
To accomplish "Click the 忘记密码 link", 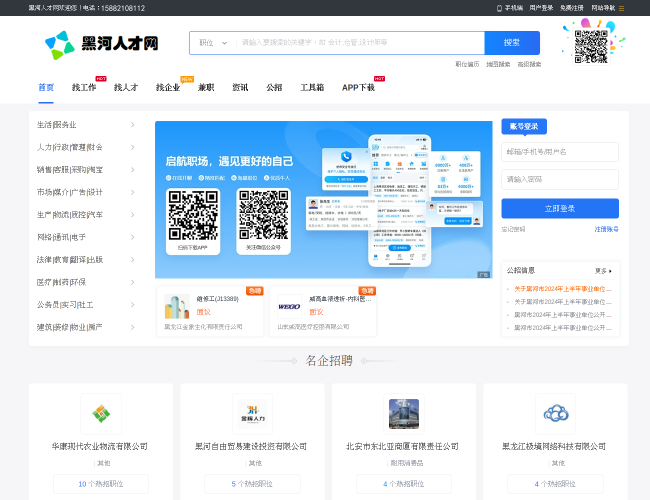I will pos(513,229).
